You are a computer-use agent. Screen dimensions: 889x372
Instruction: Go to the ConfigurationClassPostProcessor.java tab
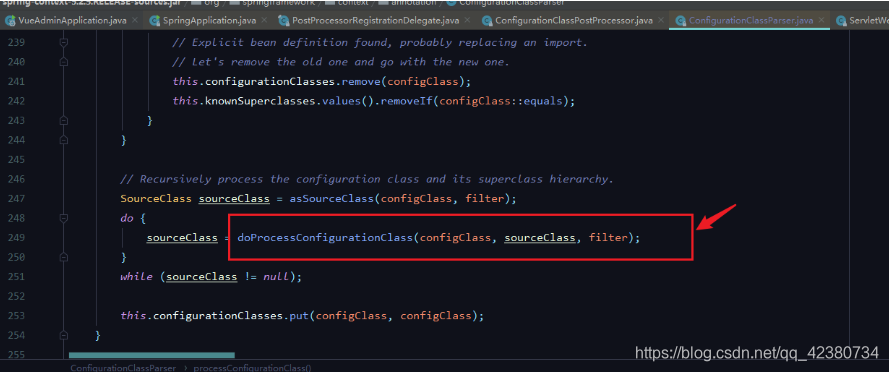[x=573, y=20]
